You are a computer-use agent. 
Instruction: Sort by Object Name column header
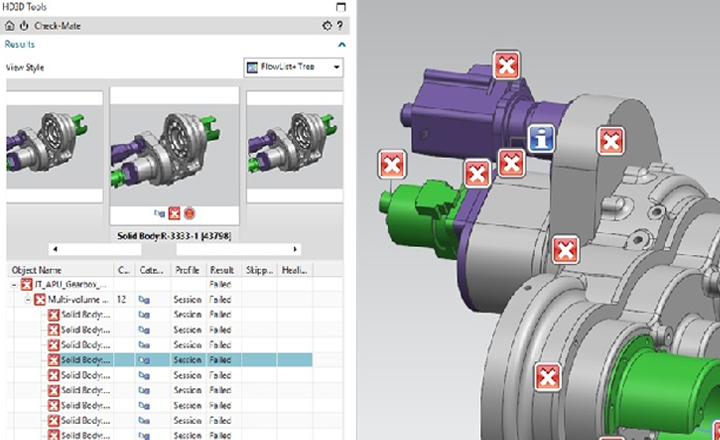coord(58,270)
